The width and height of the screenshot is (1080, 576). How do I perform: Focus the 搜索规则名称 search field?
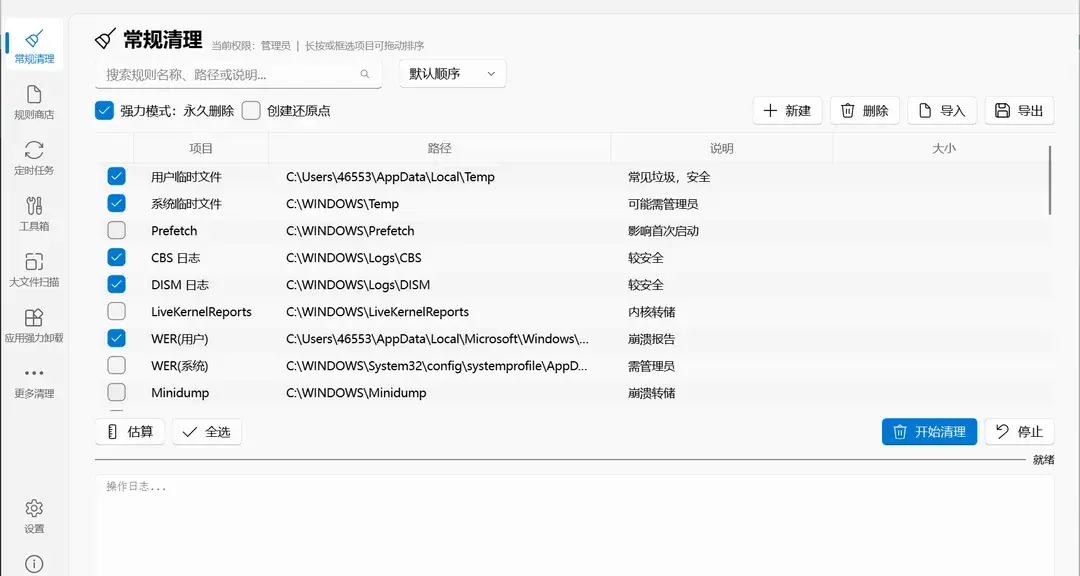click(238, 74)
